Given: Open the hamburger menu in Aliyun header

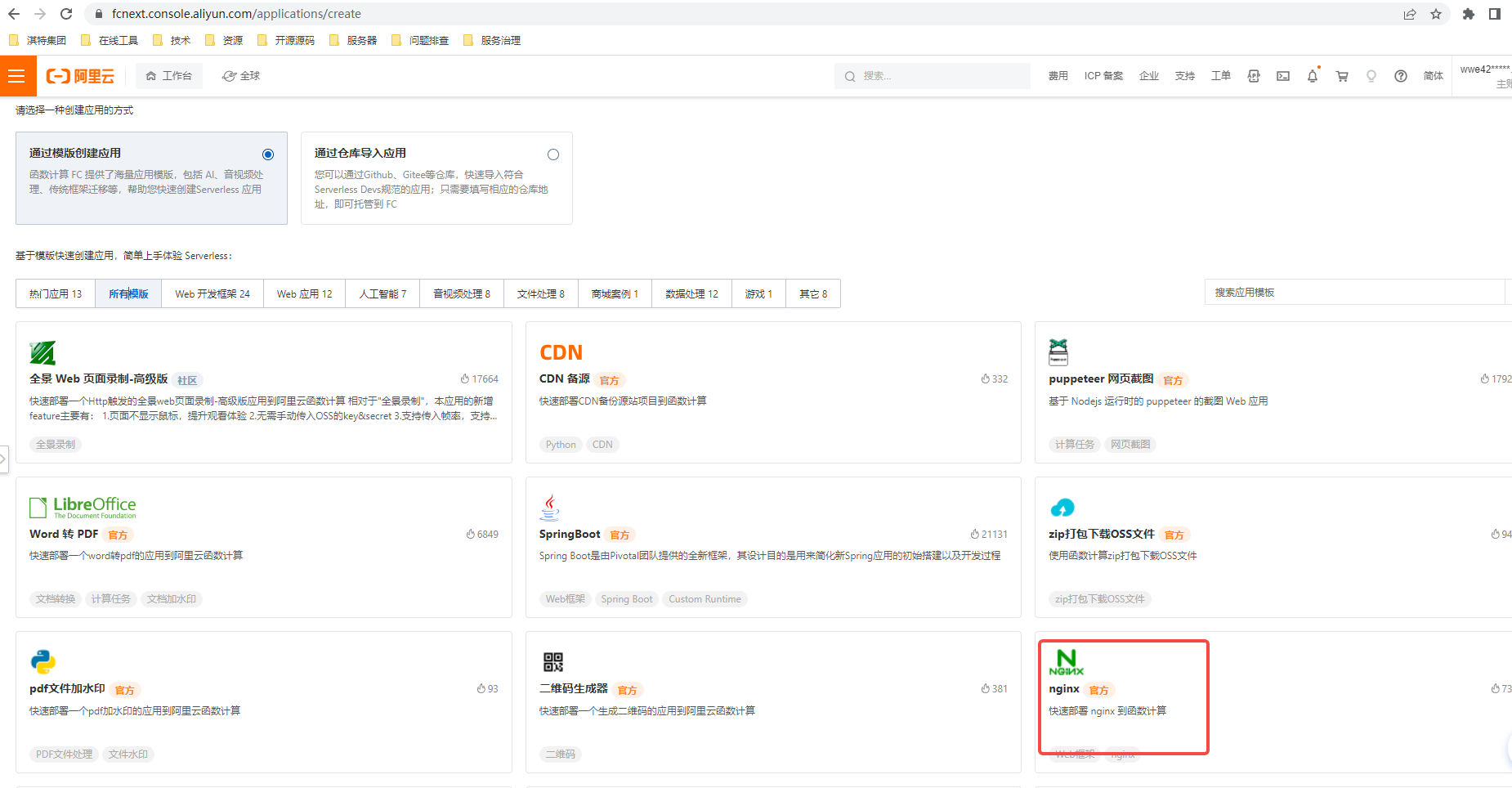Looking at the screenshot, I should tap(17, 76).
